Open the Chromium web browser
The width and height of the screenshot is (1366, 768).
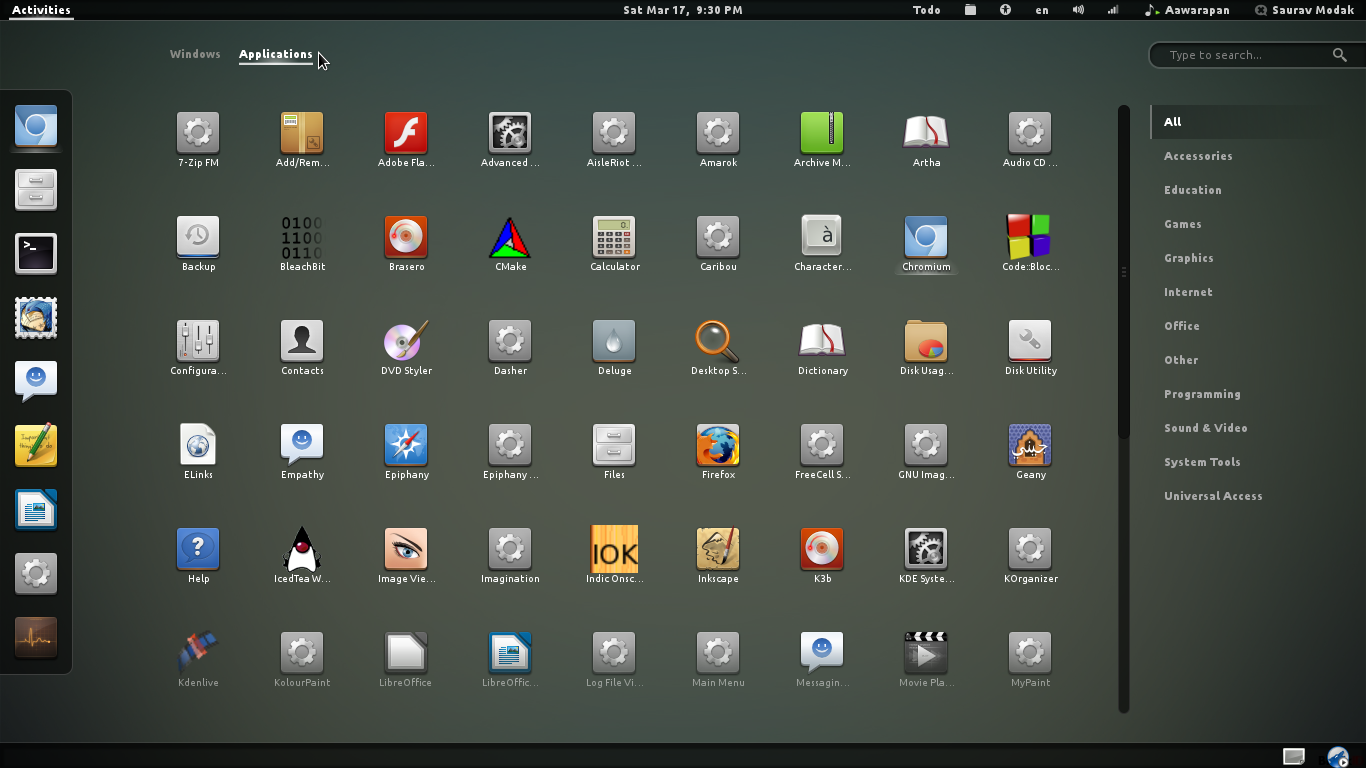tap(925, 237)
